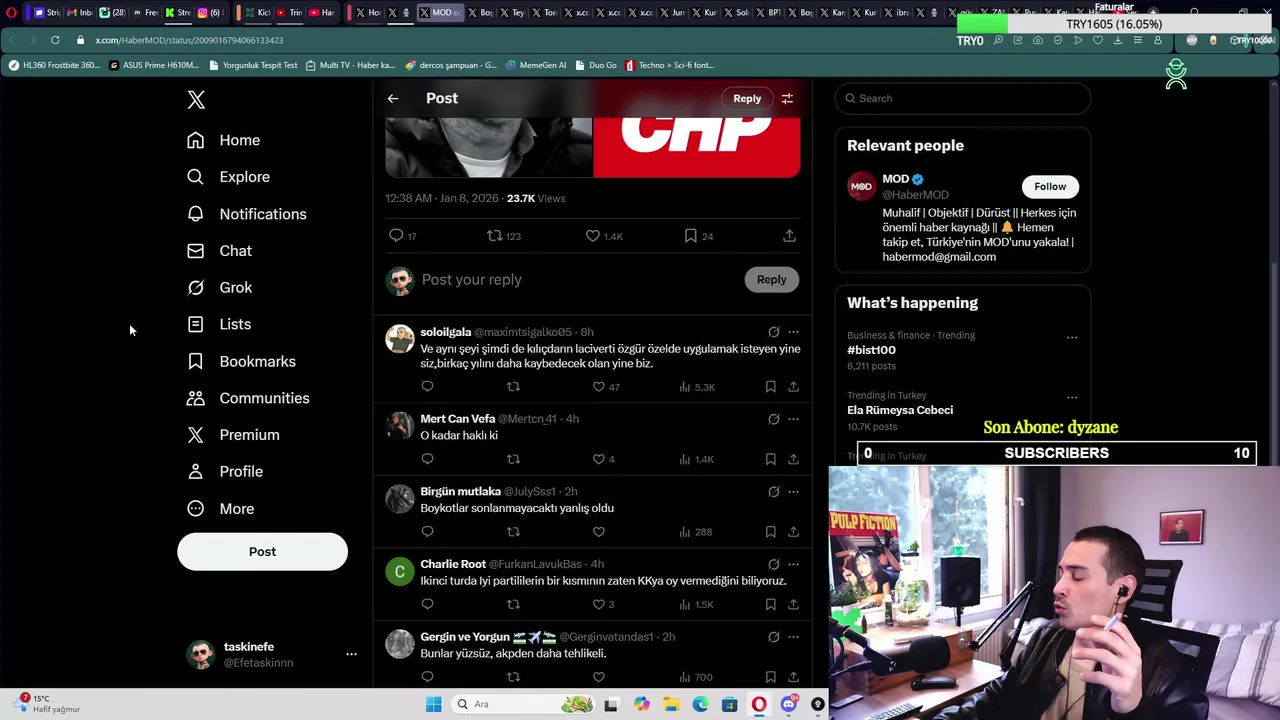This screenshot has width=1280, height=720.
Task: Open Premium in sidebar
Action: tap(233, 435)
